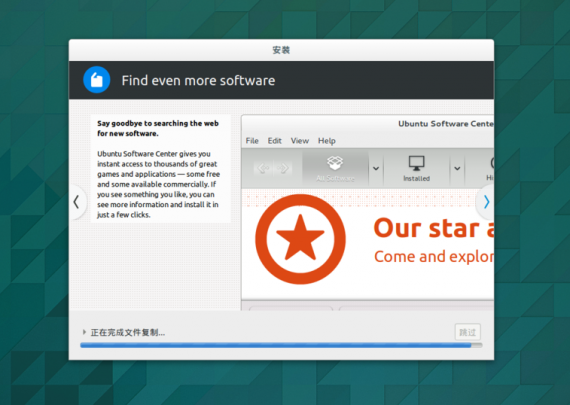The height and width of the screenshot is (405, 570).
Task: Open the View menu
Action: 300,141
